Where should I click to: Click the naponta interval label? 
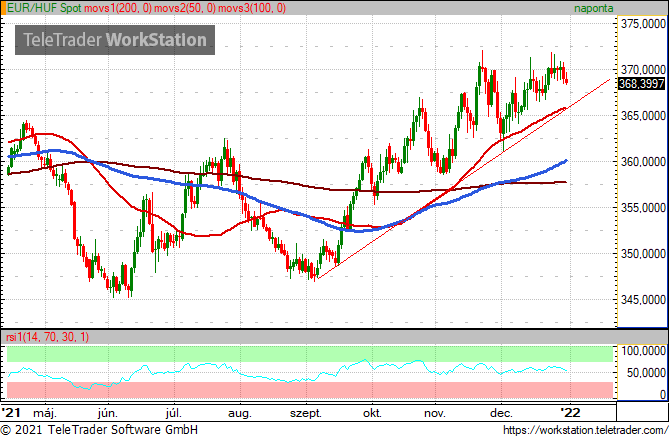(593, 8)
